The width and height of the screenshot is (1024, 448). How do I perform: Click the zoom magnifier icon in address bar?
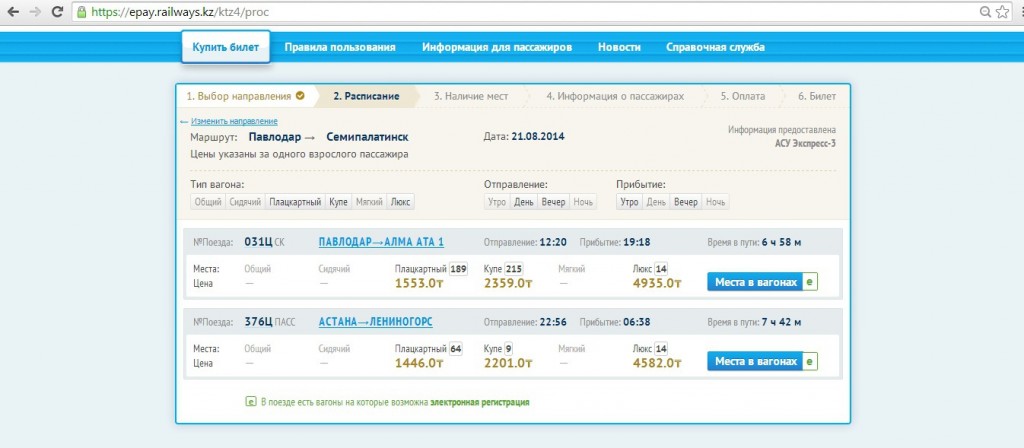coord(984,13)
